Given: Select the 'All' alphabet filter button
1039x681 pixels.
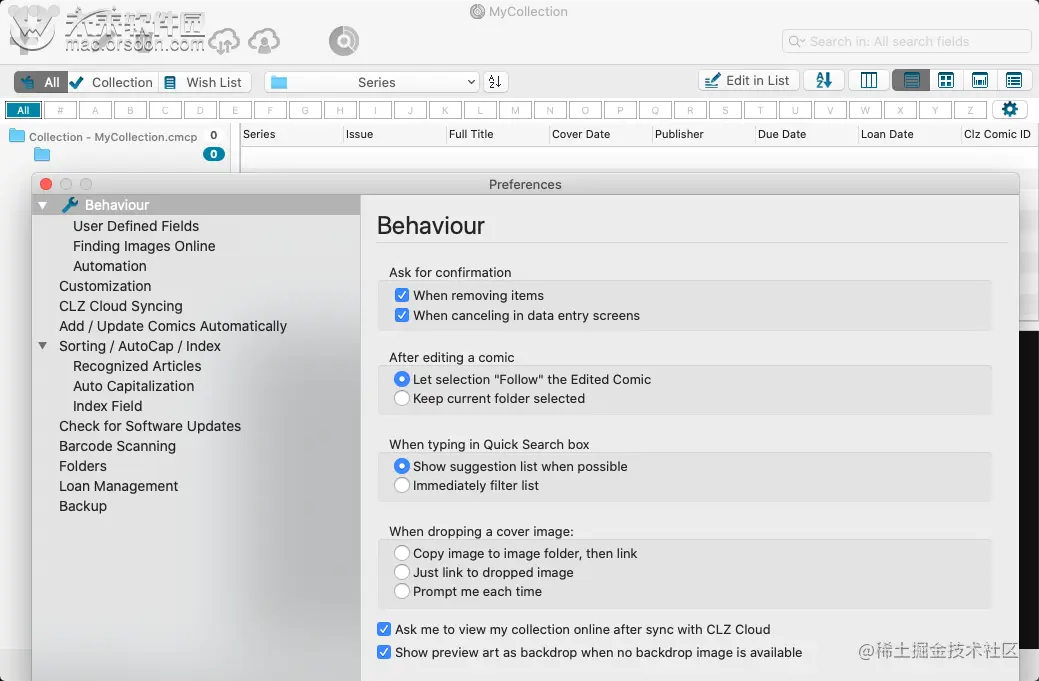Looking at the screenshot, I should 23,110.
